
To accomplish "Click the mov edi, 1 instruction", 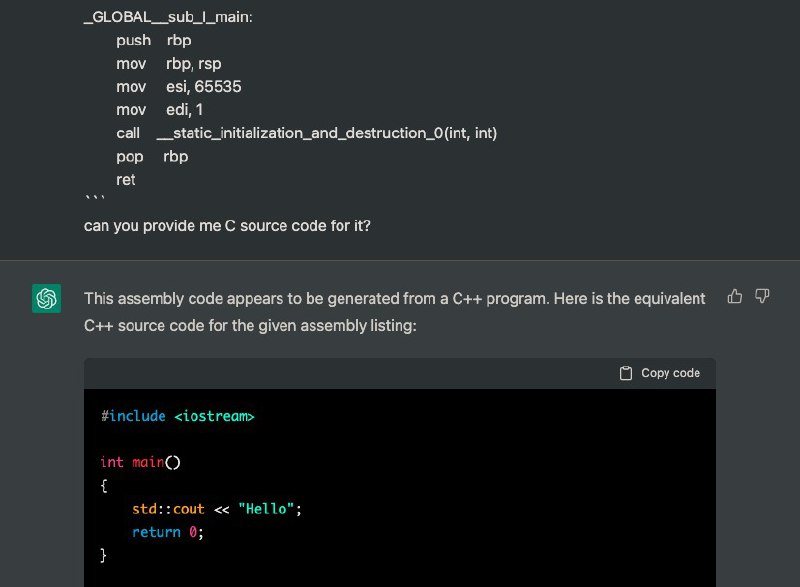I will 159,110.
